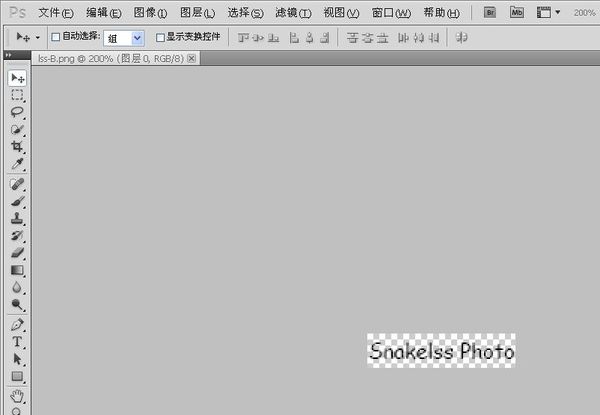
Task: Enable the 自动选择 checkbox
Action: point(56,37)
